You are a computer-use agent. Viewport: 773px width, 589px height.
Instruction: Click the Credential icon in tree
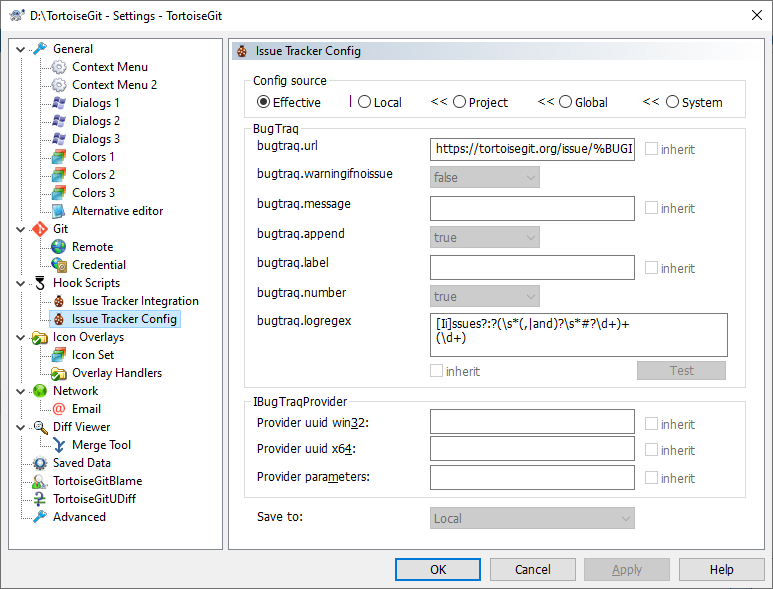click(x=59, y=265)
